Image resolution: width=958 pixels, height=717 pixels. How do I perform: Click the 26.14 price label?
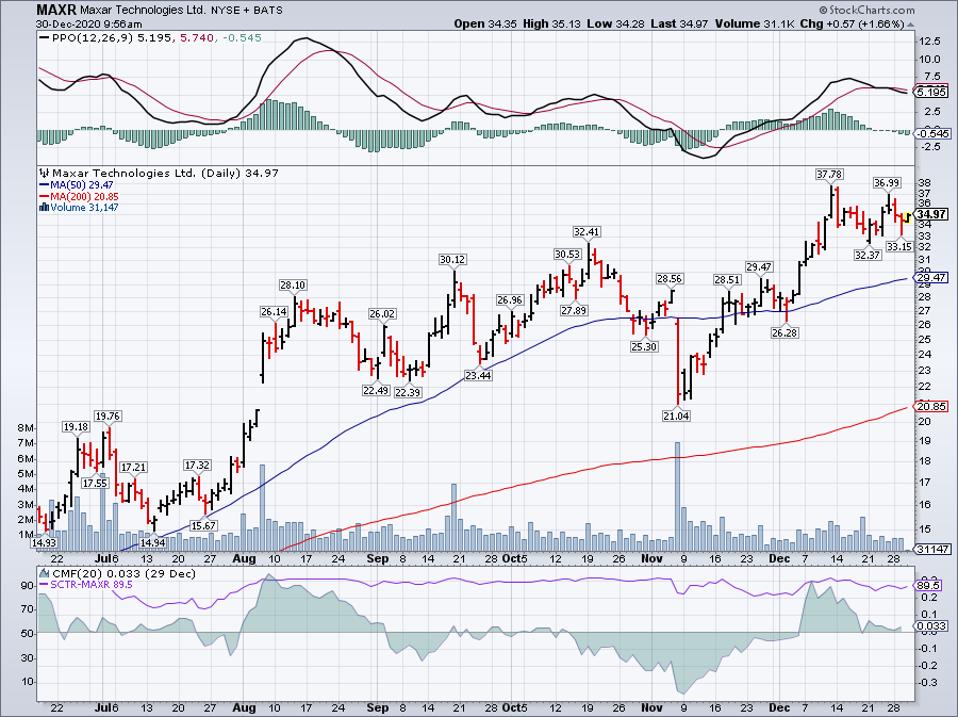274,311
